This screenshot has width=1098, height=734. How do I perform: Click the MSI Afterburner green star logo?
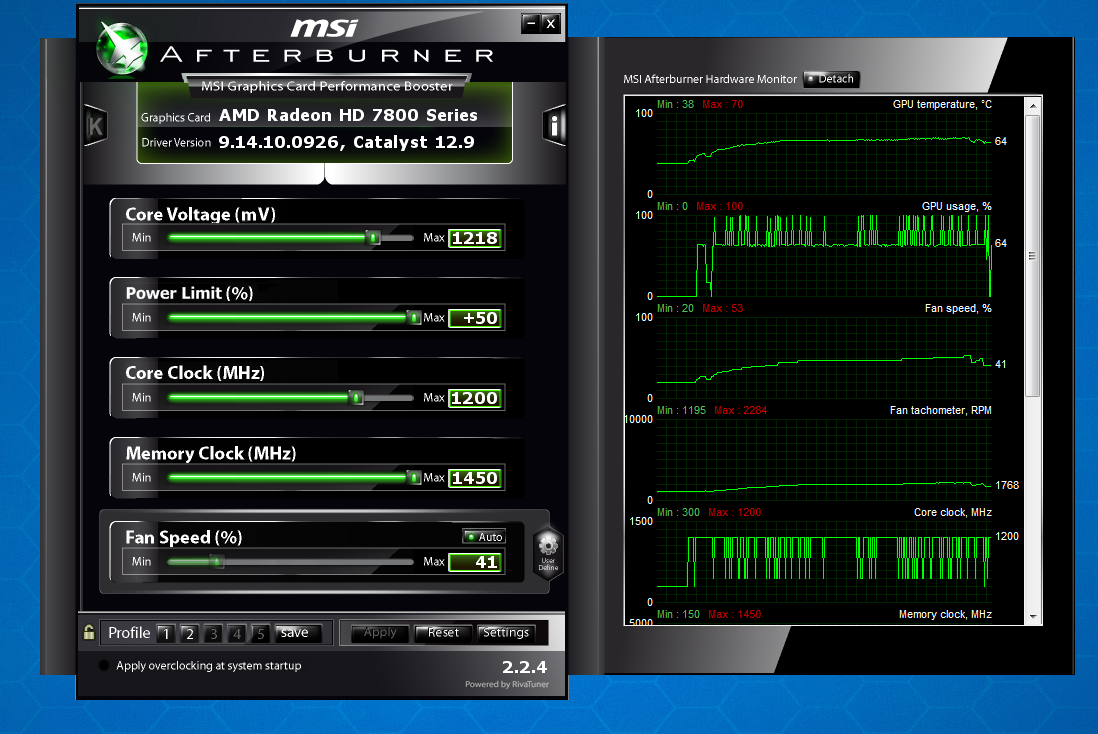point(123,48)
